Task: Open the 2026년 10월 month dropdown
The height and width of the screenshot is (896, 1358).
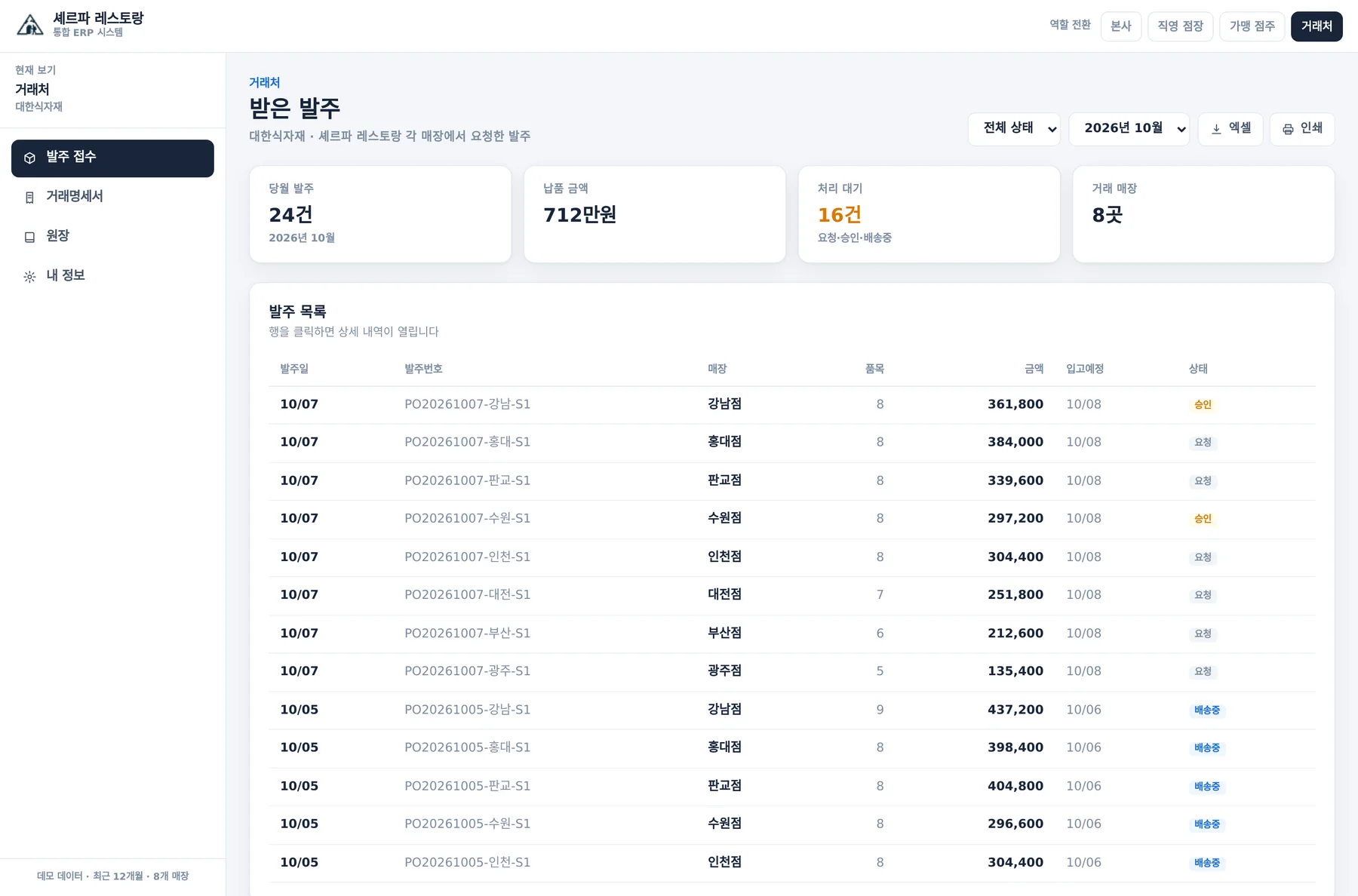Action: point(1129,129)
